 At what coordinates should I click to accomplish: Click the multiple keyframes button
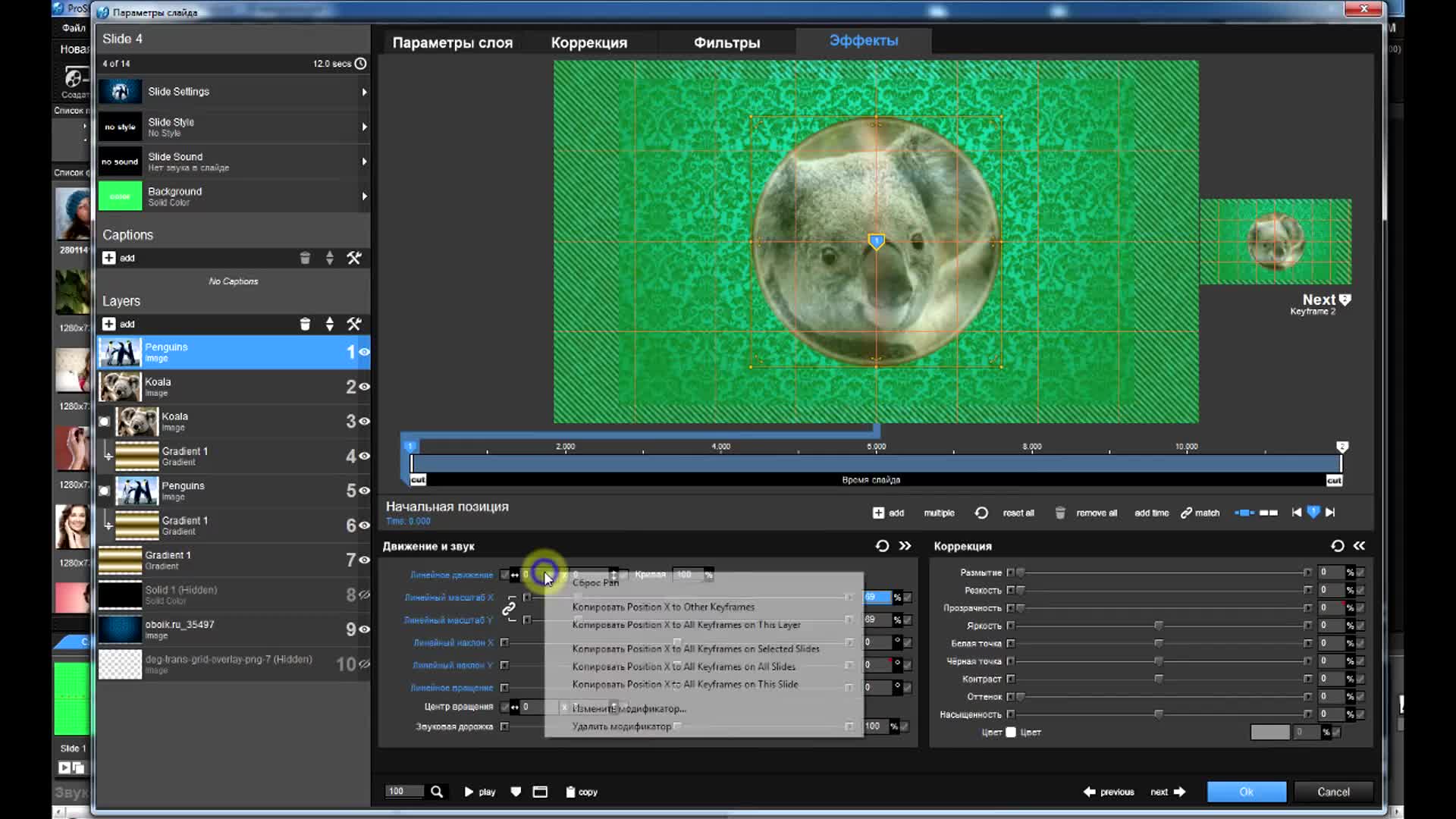pyautogui.click(x=939, y=513)
